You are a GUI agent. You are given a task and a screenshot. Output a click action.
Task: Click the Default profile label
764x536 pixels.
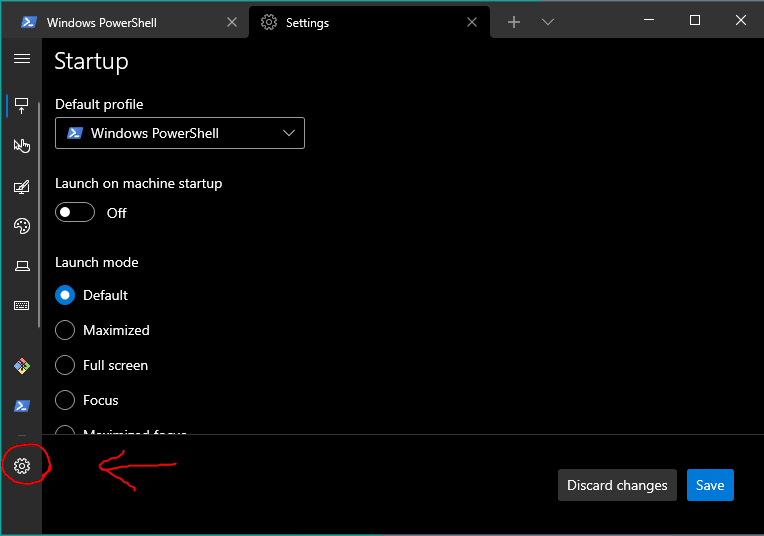coord(99,104)
